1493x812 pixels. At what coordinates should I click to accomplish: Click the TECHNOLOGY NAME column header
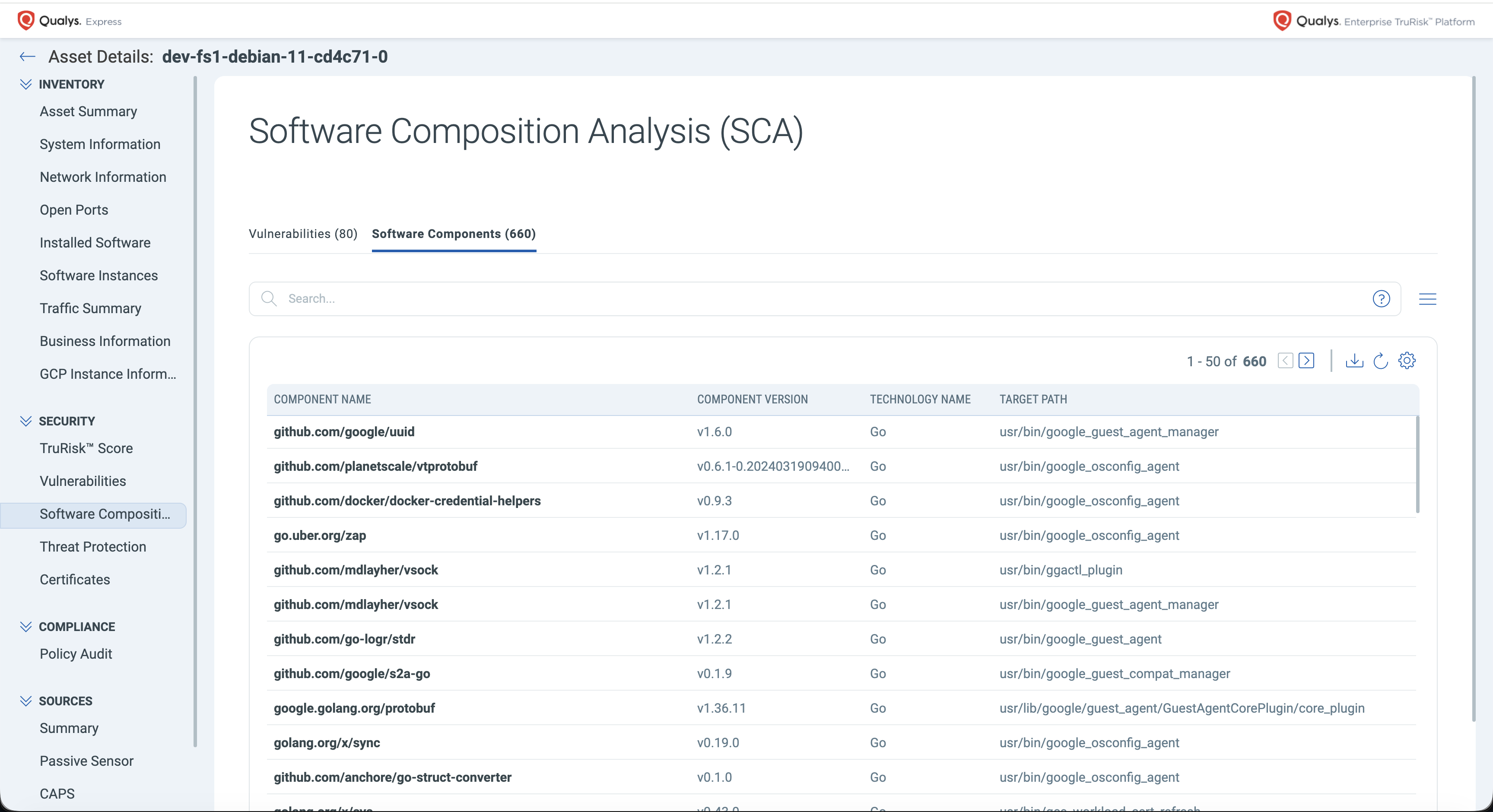click(x=920, y=400)
